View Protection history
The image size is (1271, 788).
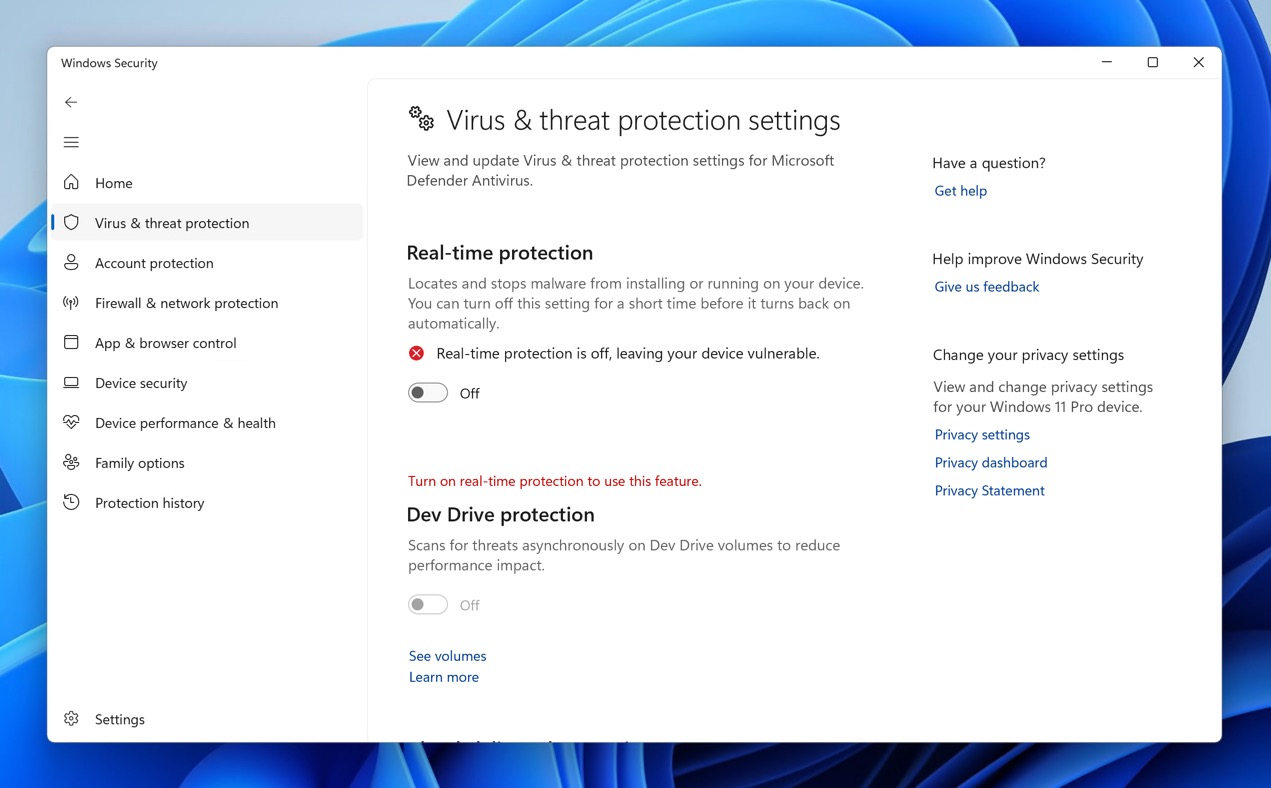click(206, 503)
